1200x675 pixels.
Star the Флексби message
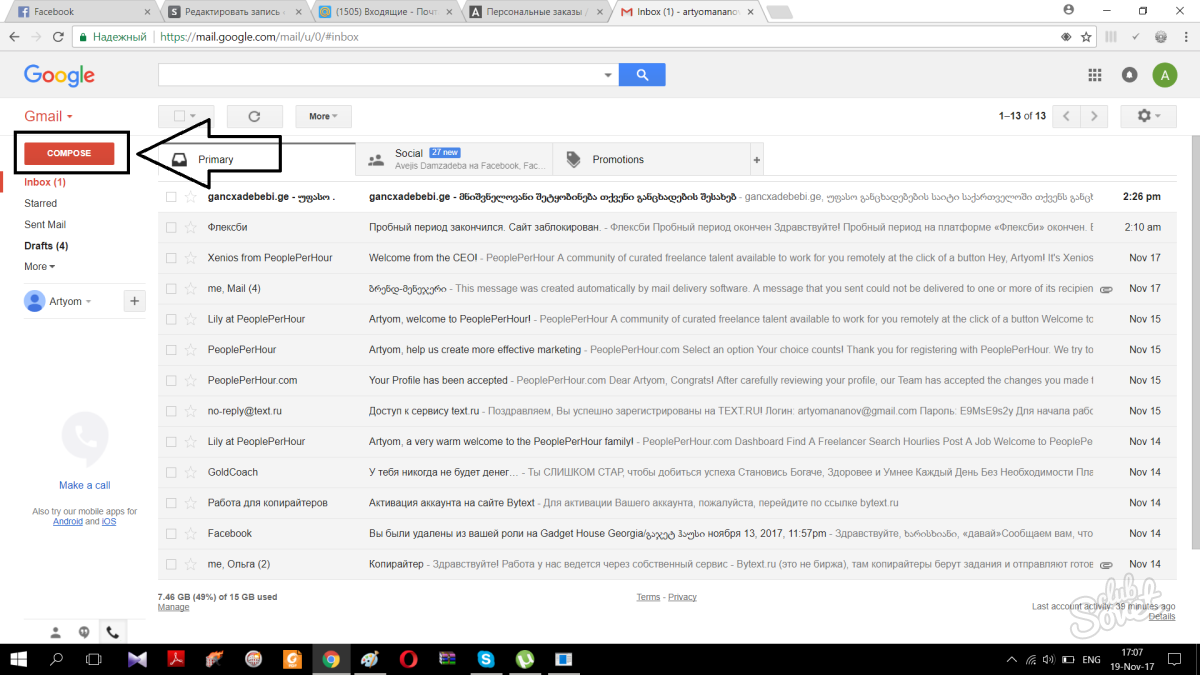click(190, 227)
